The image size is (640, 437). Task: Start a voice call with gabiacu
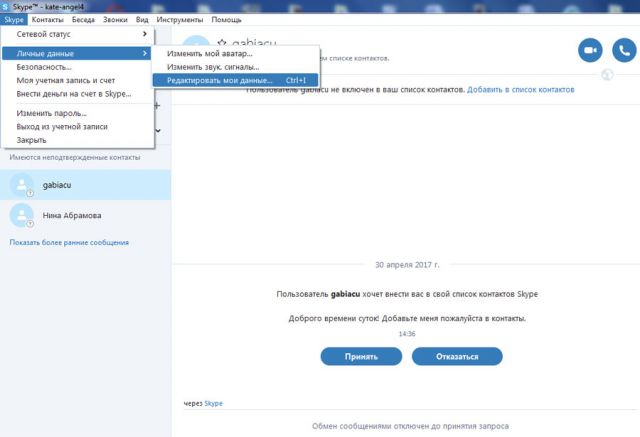click(x=624, y=50)
